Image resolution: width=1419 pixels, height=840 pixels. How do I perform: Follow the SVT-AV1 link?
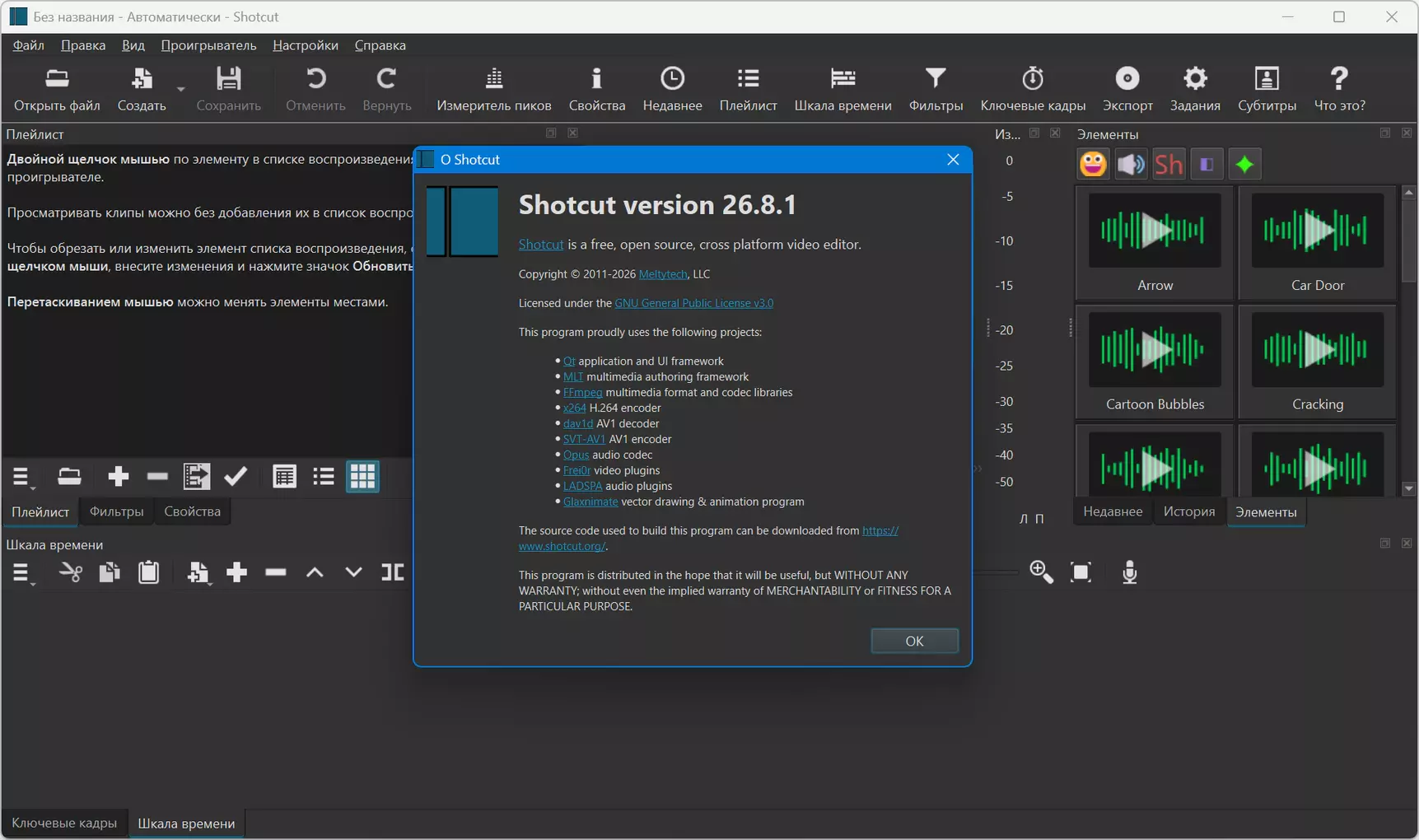[584, 440]
